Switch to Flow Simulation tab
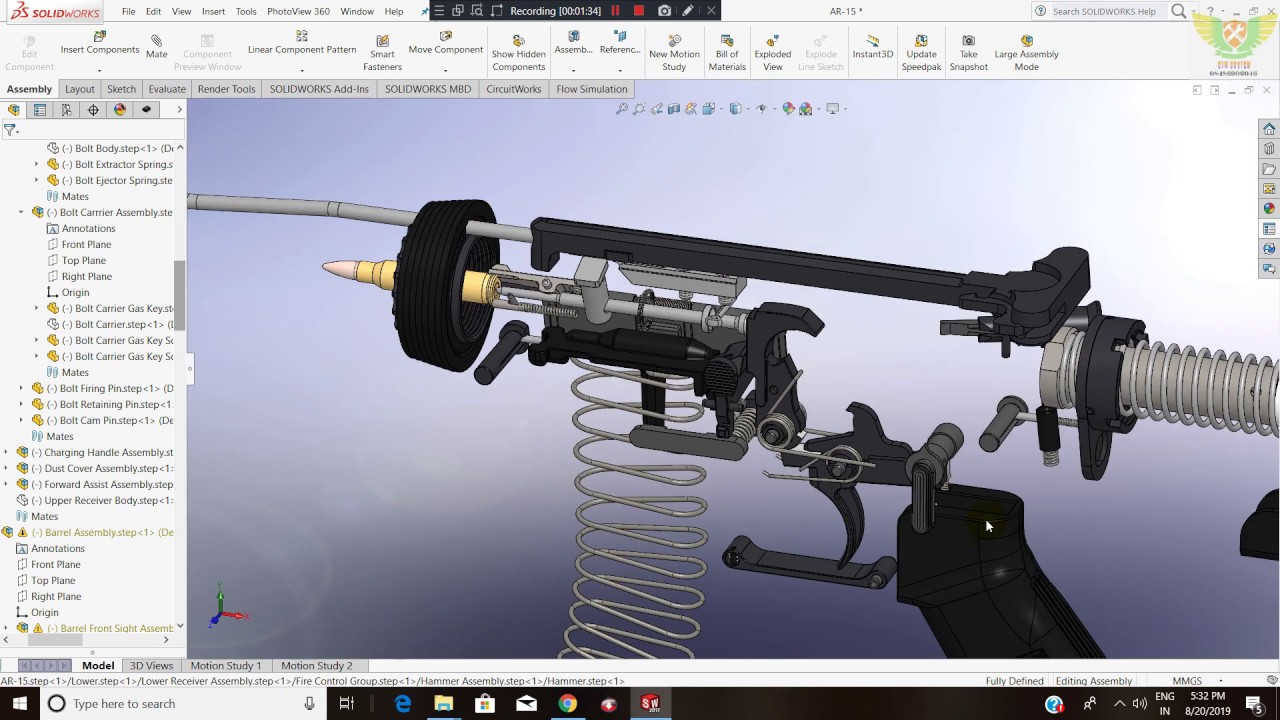Viewport: 1280px width, 720px height. pyautogui.click(x=592, y=89)
